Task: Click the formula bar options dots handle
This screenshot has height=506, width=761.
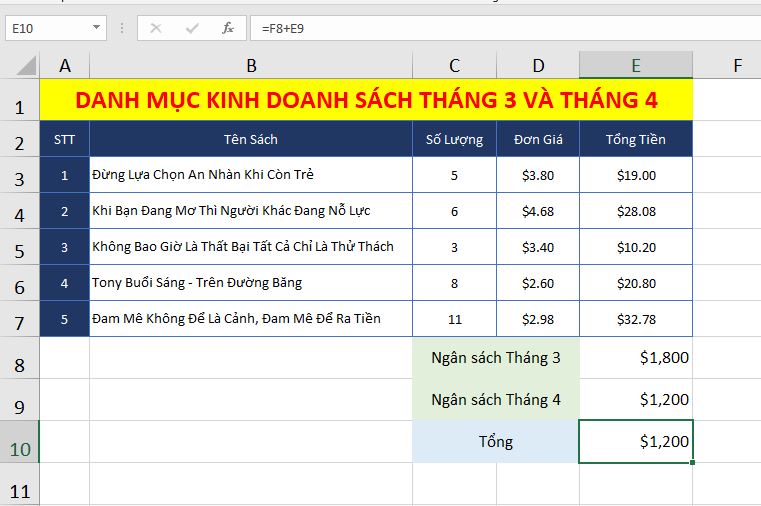Action: pos(122,28)
